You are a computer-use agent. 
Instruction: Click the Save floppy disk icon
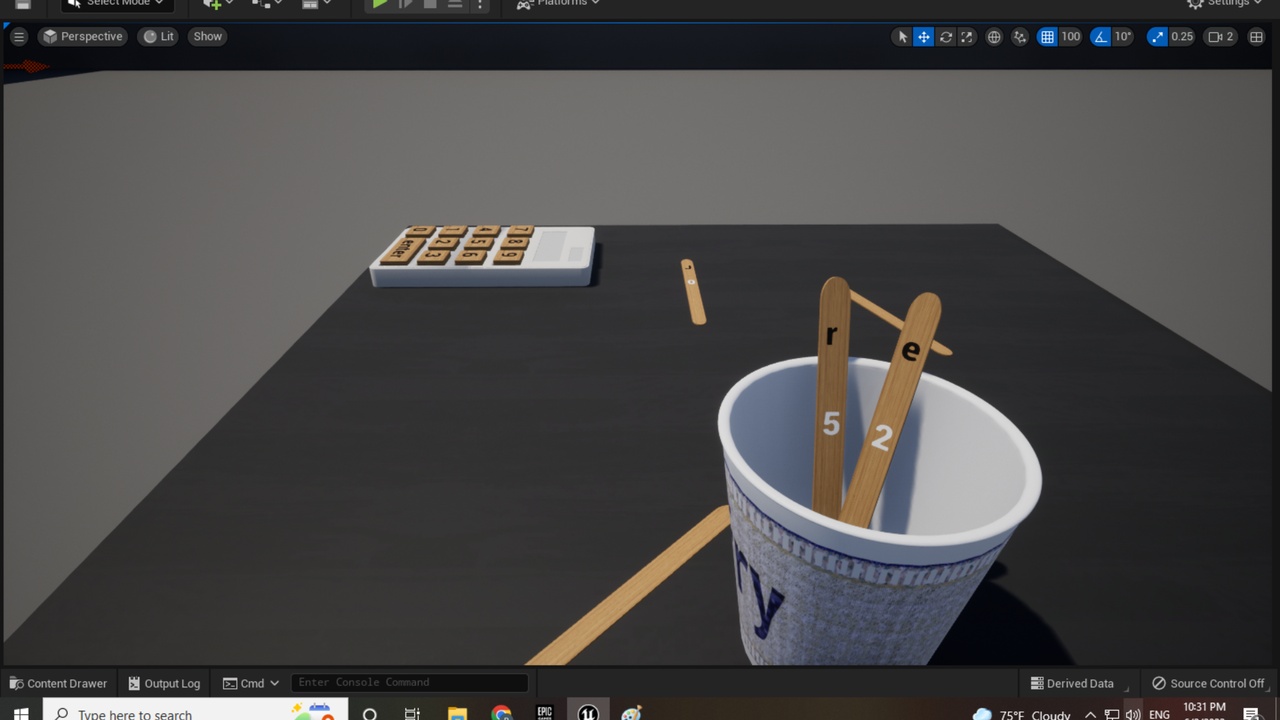point(22,4)
